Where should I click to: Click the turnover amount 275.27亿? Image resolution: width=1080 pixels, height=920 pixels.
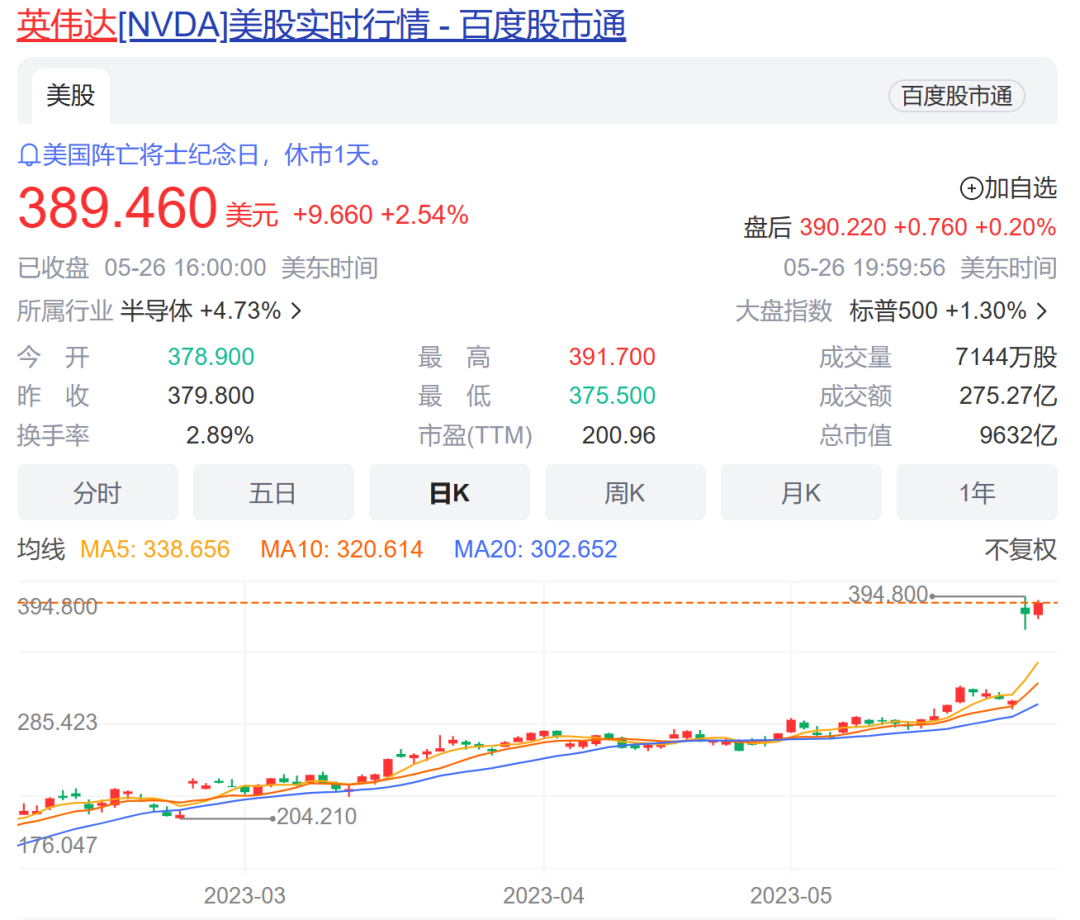1008,396
